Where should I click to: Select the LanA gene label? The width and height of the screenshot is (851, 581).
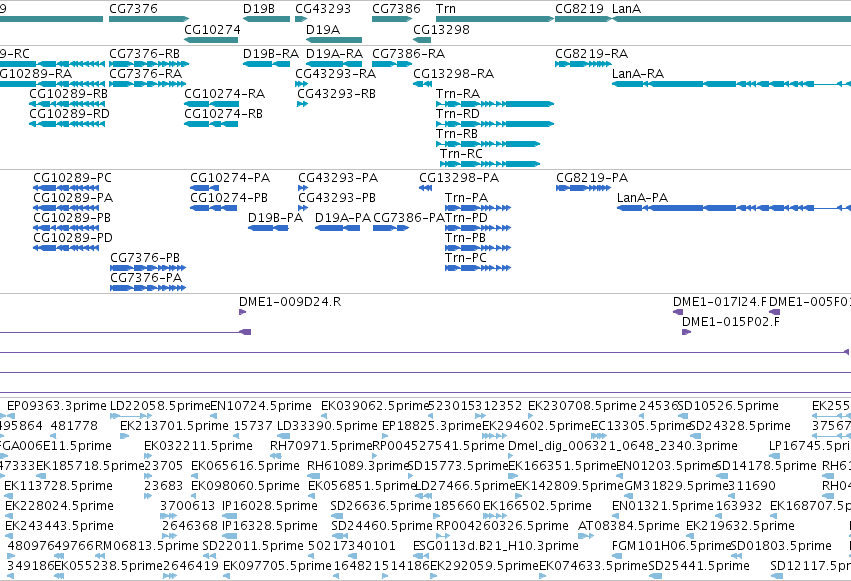(x=626, y=9)
